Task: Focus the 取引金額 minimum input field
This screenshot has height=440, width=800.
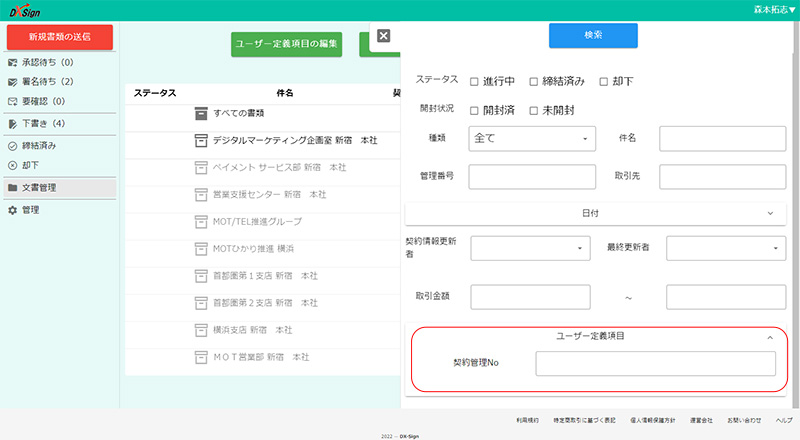Action: coord(530,297)
